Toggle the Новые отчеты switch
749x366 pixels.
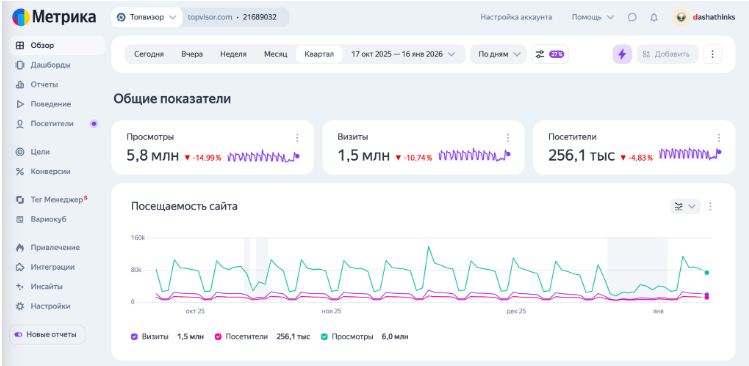pyautogui.click(x=19, y=334)
